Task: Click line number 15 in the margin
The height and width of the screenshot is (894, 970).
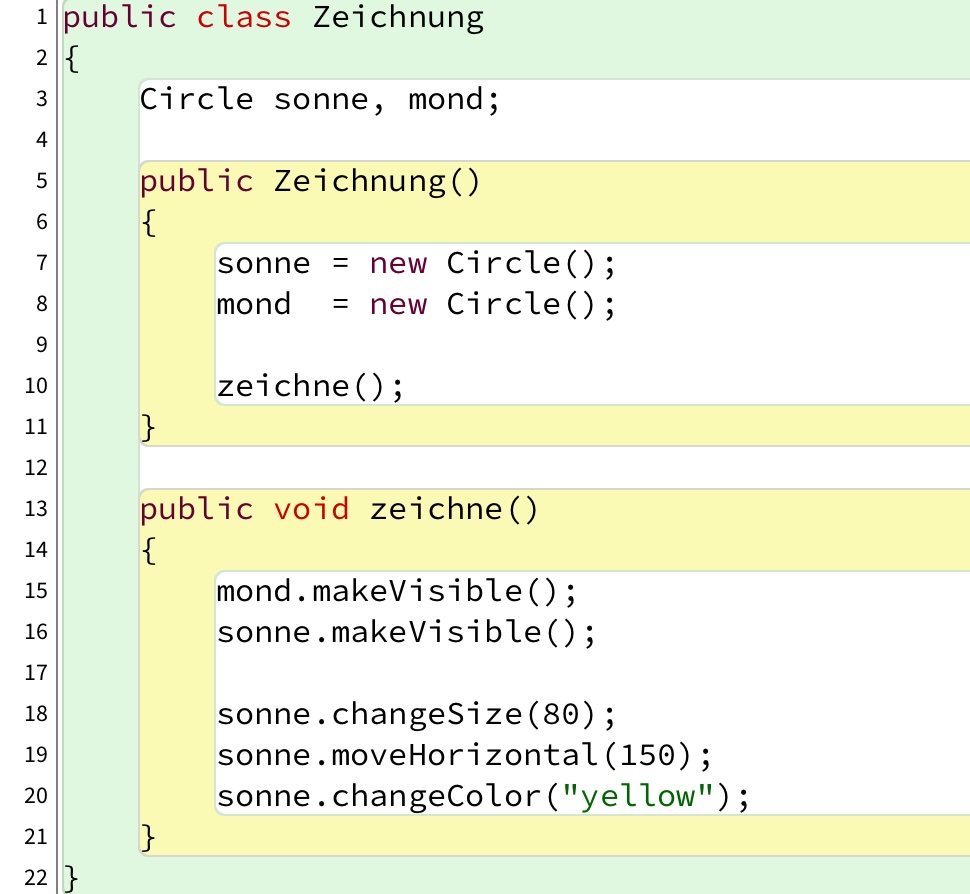Action: pos(36,591)
